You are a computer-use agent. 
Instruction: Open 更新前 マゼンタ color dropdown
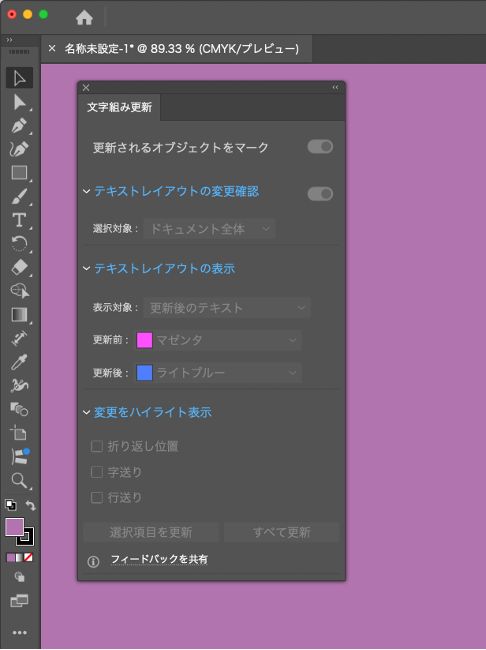click(x=219, y=340)
